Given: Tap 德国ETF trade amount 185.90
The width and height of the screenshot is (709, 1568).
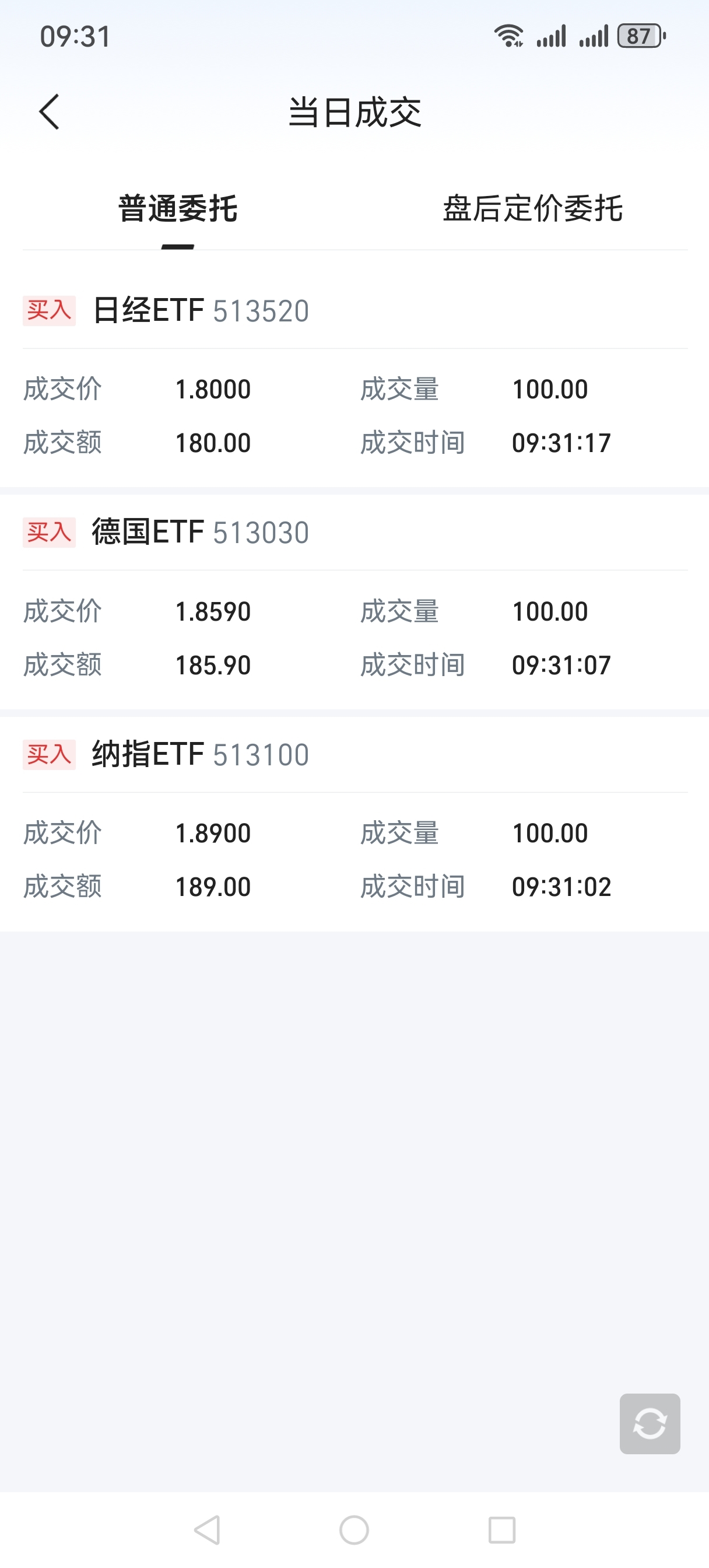Looking at the screenshot, I should click(213, 666).
